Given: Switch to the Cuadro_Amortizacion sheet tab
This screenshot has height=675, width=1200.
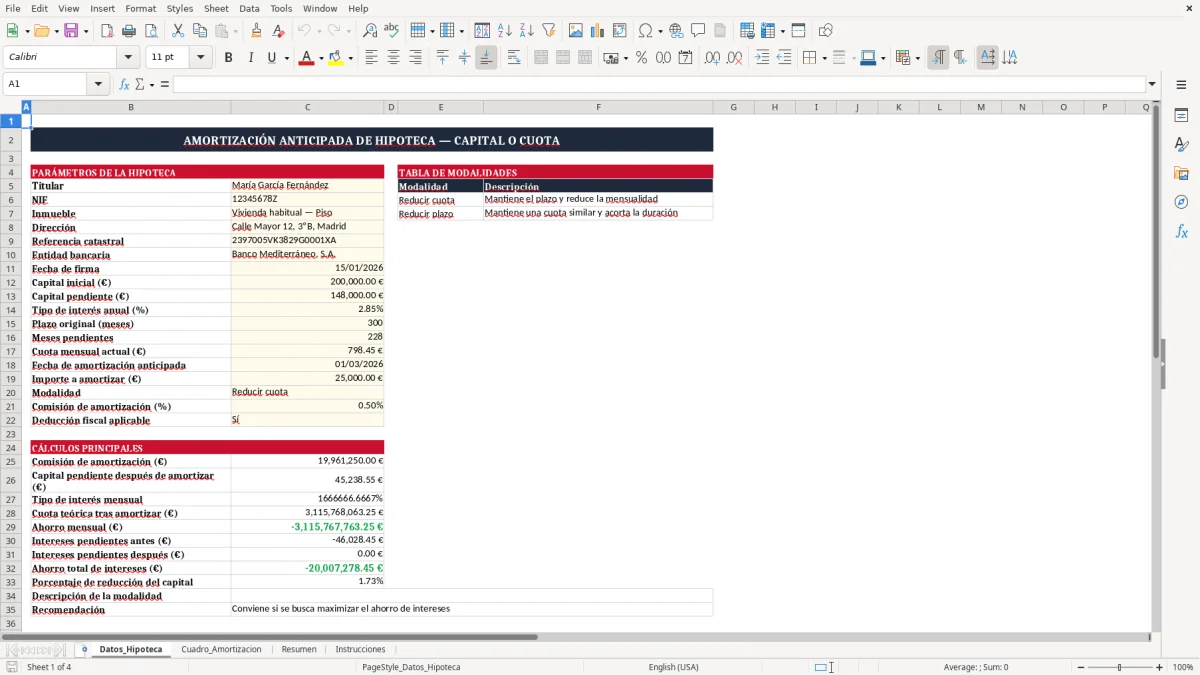Looking at the screenshot, I should pyautogui.click(x=221, y=649).
